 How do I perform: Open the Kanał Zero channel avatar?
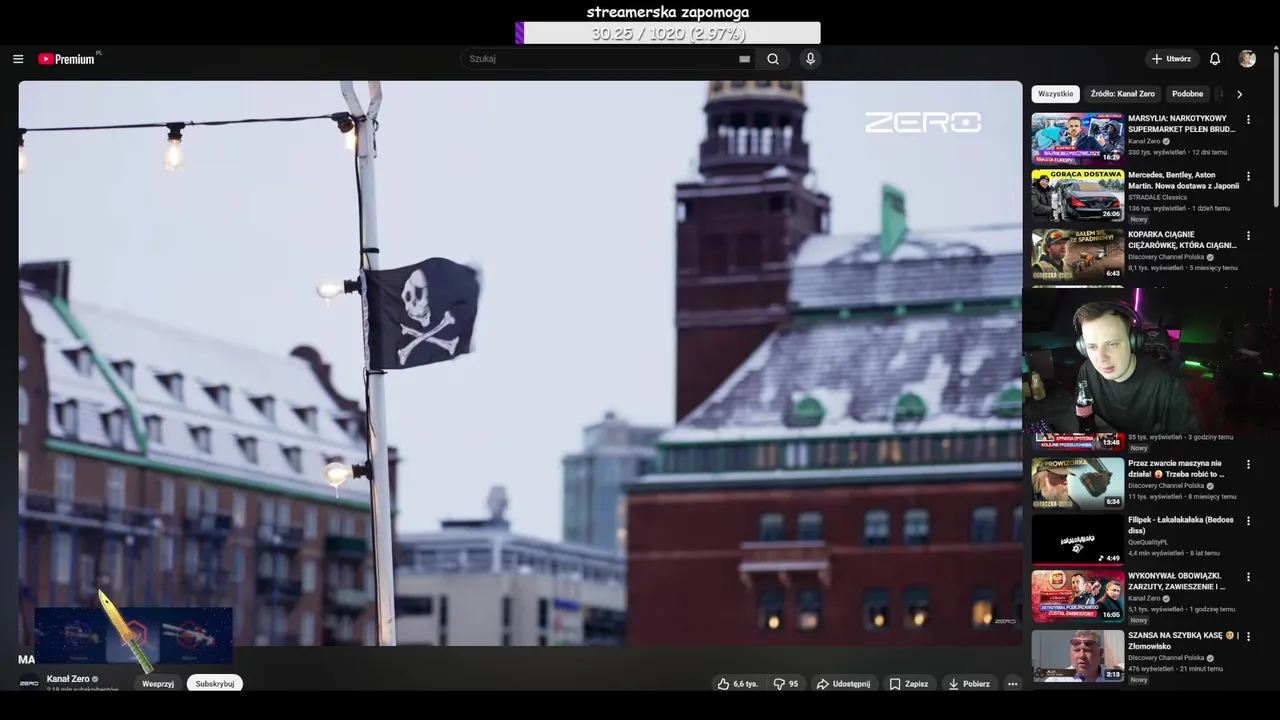pyautogui.click(x=29, y=683)
